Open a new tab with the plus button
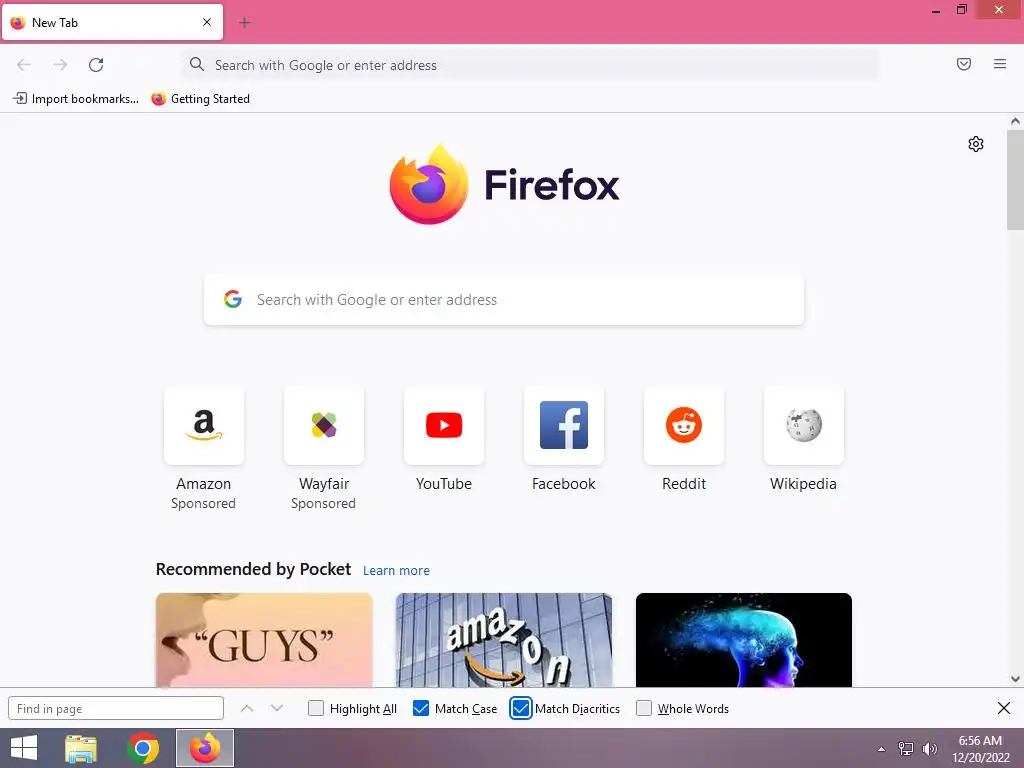The image size is (1024, 768). point(245,23)
